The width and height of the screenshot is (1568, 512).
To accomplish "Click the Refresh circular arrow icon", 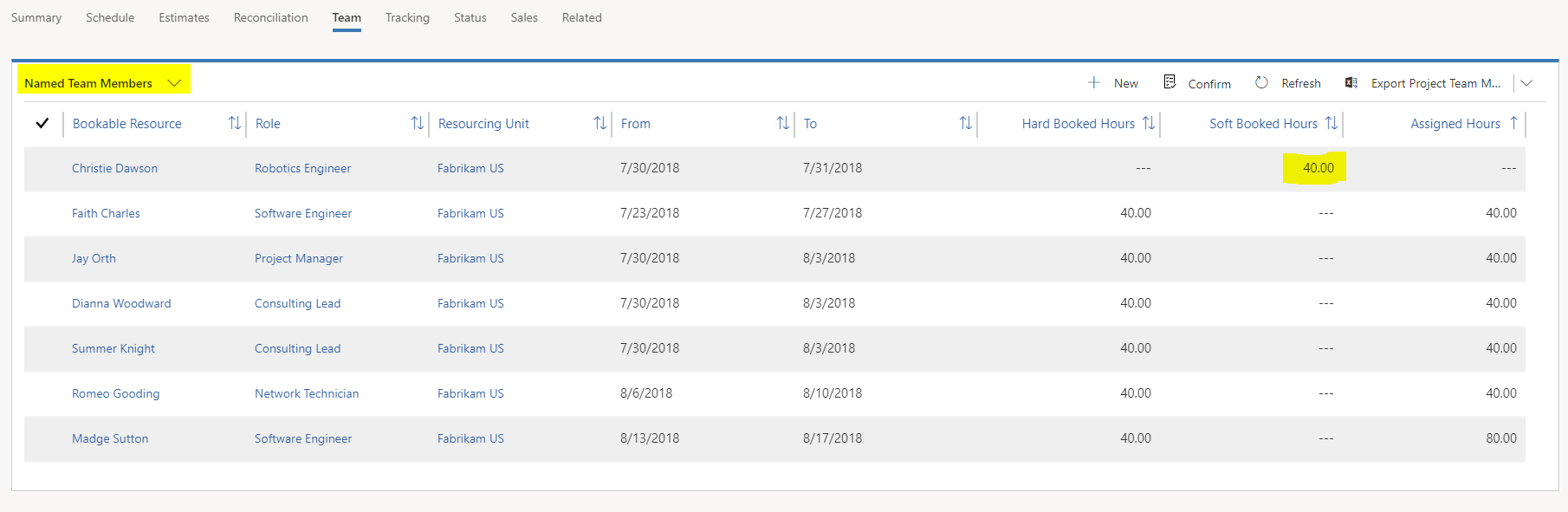I will coord(1261,82).
